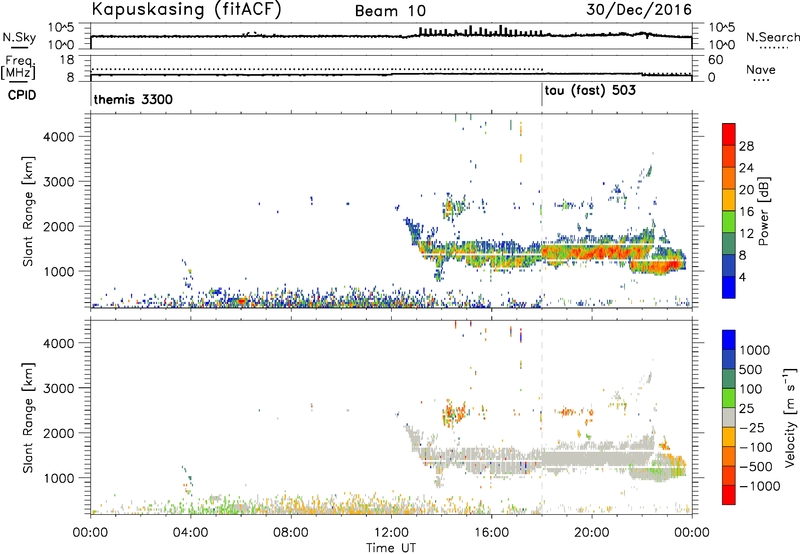Click the '16' tick on Power colorbar
The height and width of the screenshot is (554, 800).
pyautogui.click(x=746, y=212)
